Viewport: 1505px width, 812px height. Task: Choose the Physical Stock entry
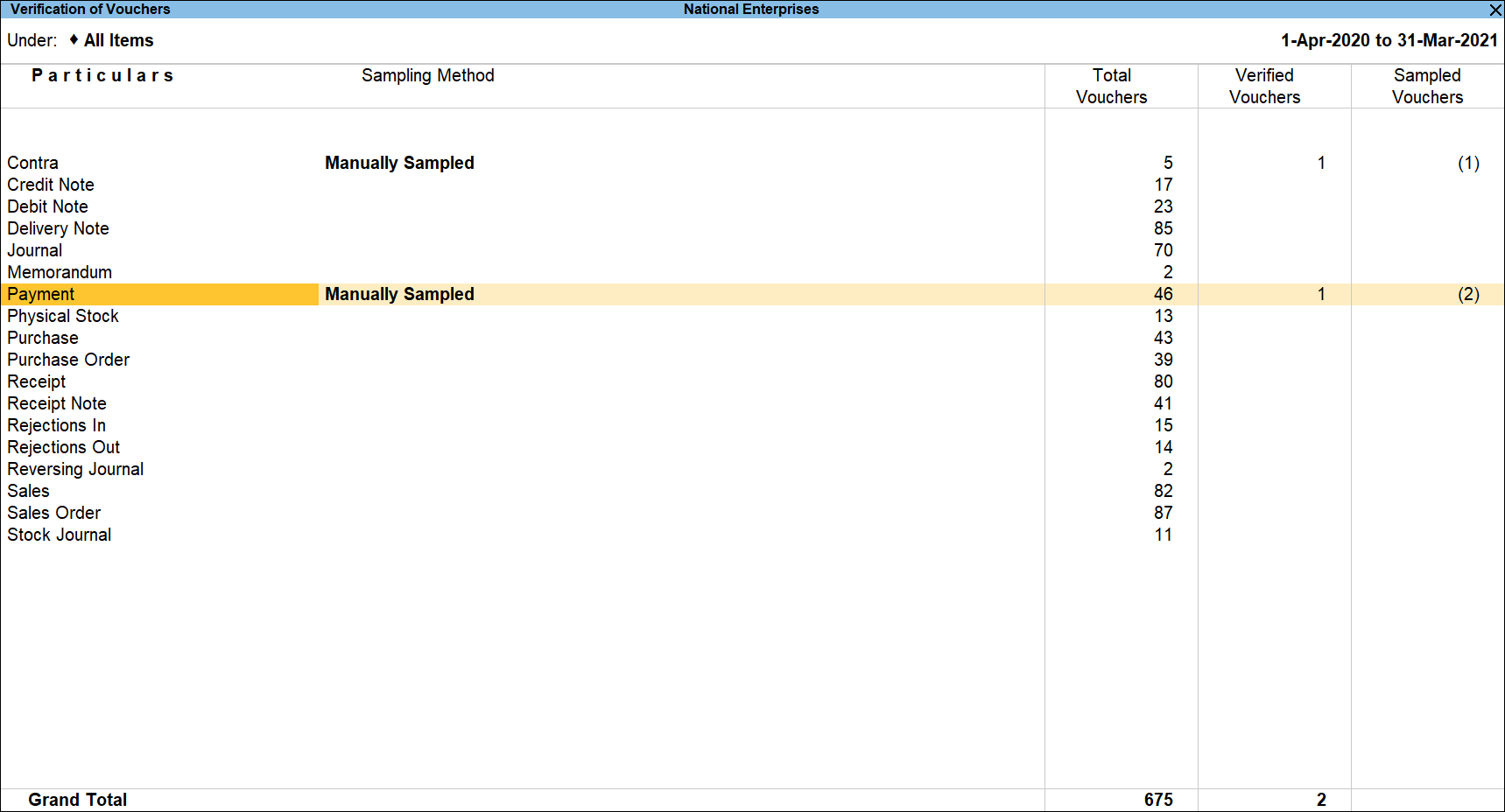(x=63, y=316)
